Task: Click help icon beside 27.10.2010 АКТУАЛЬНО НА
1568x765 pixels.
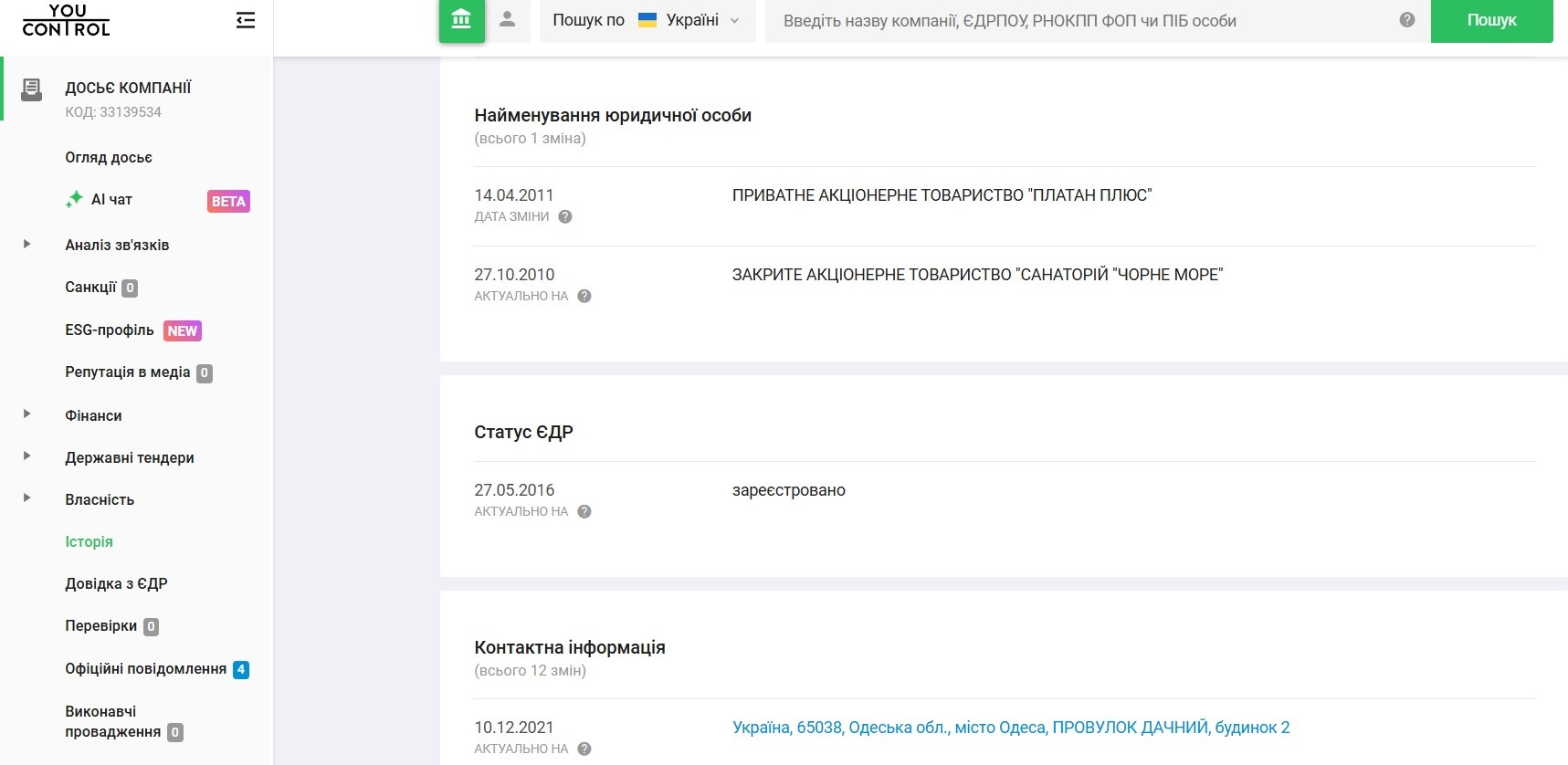Action: [584, 297]
